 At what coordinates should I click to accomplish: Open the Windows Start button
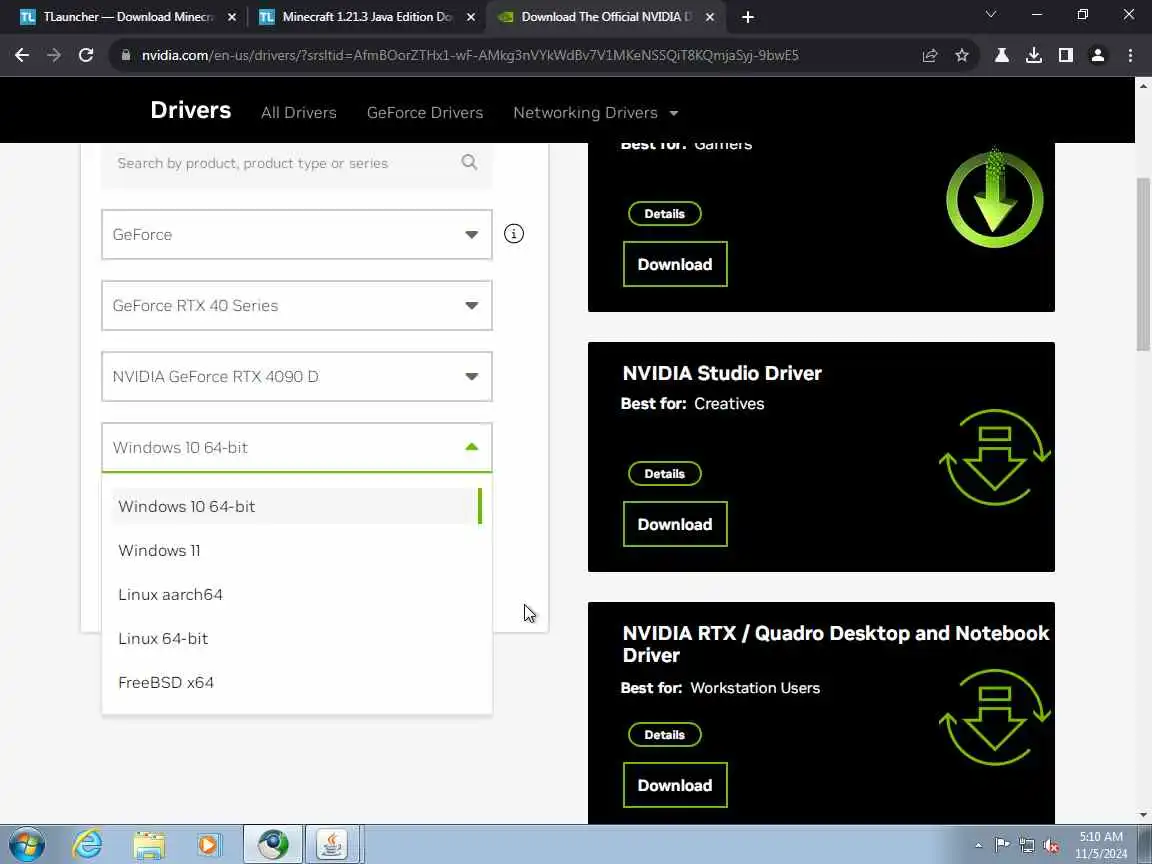(27, 845)
